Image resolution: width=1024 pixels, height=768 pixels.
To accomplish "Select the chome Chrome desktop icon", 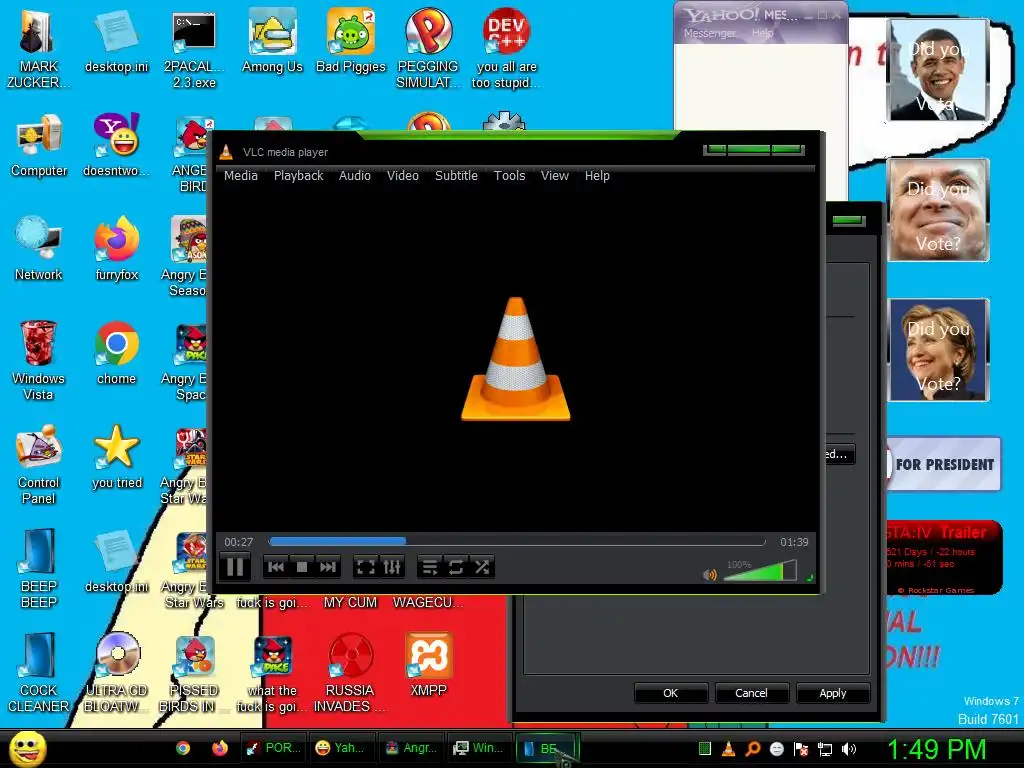I will 116,353.
